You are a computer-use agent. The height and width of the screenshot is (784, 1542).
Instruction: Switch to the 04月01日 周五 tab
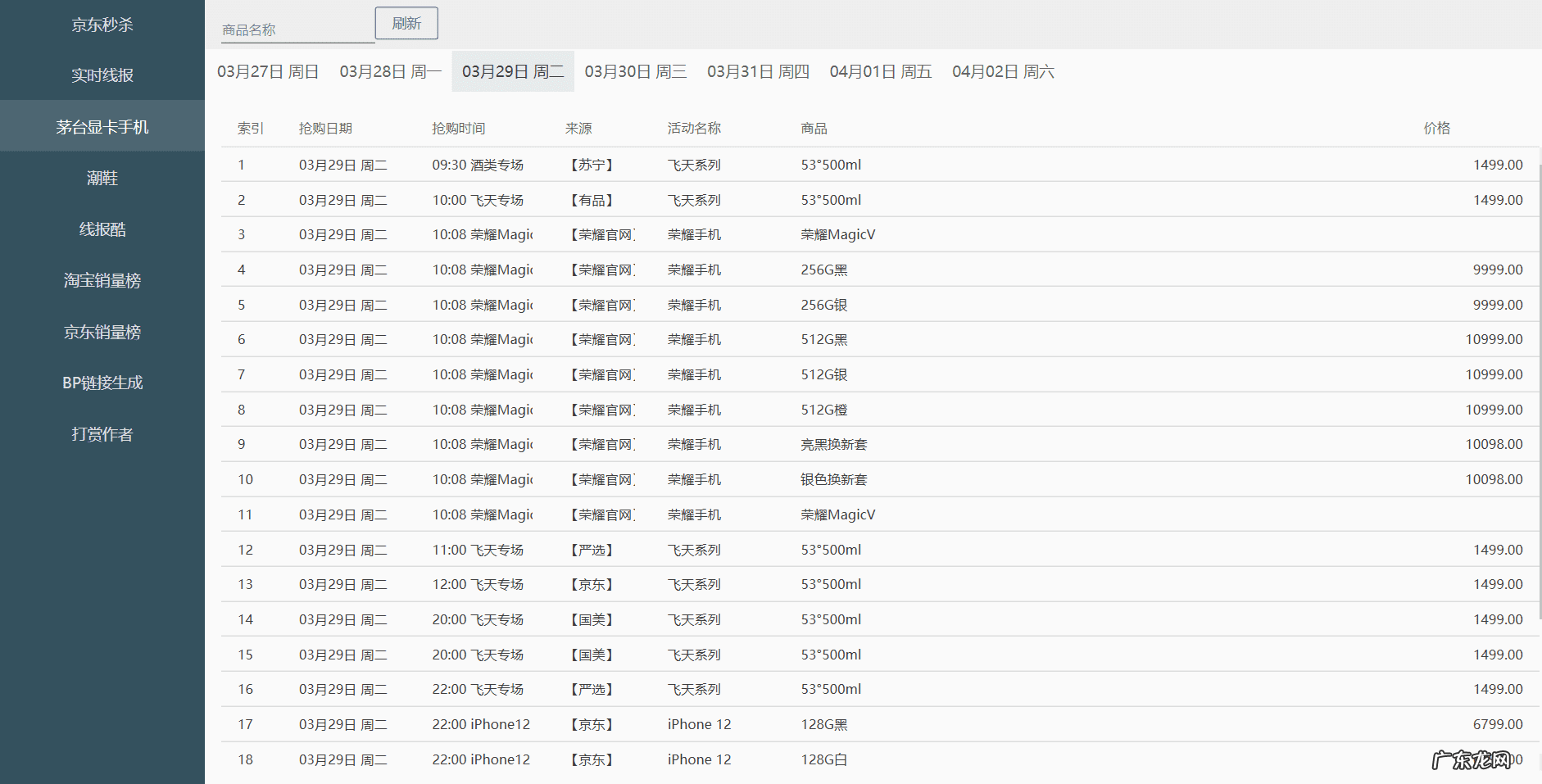pyautogui.click(x=880, y=72)
